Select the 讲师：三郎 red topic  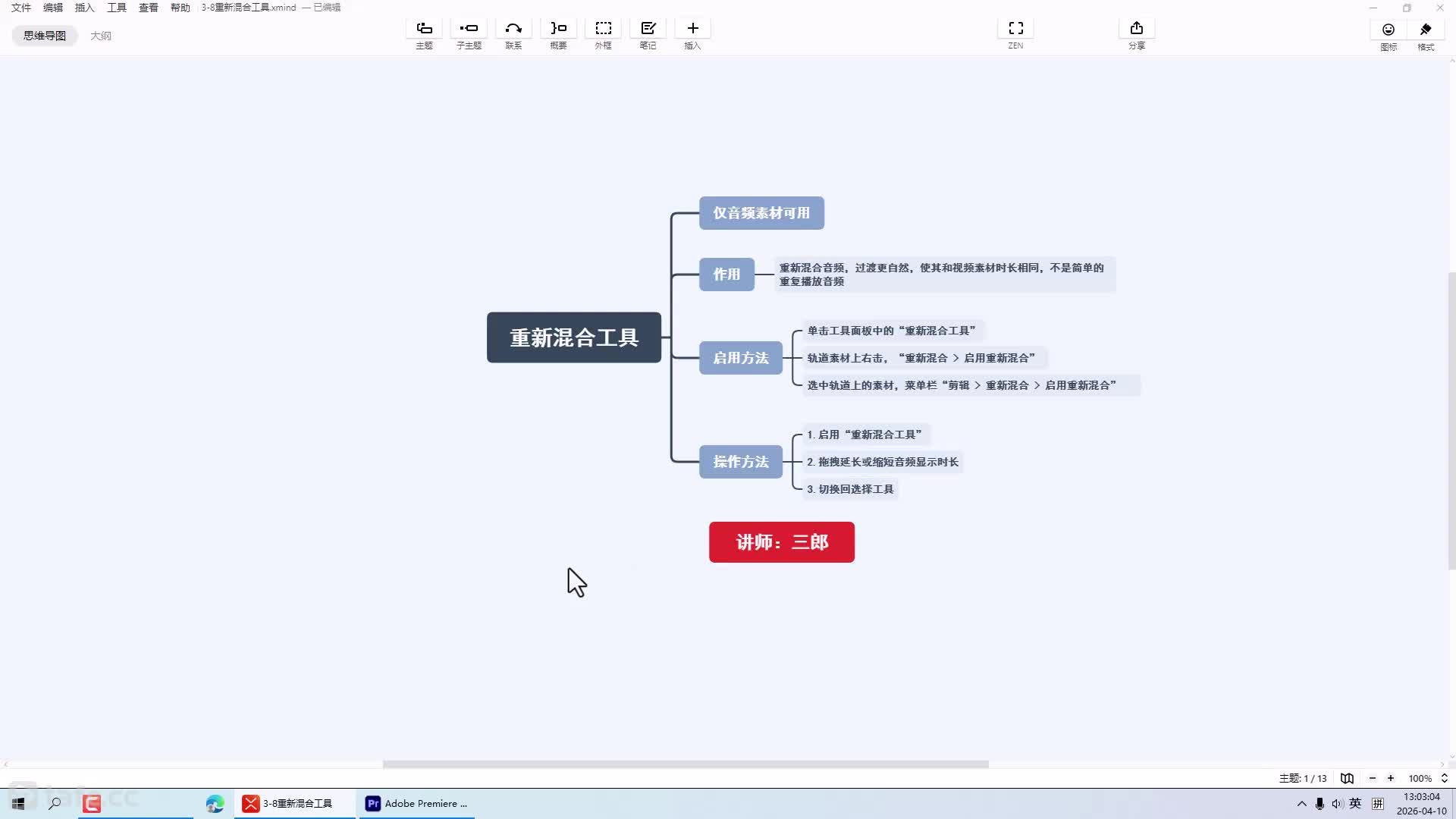pos(782,542)
